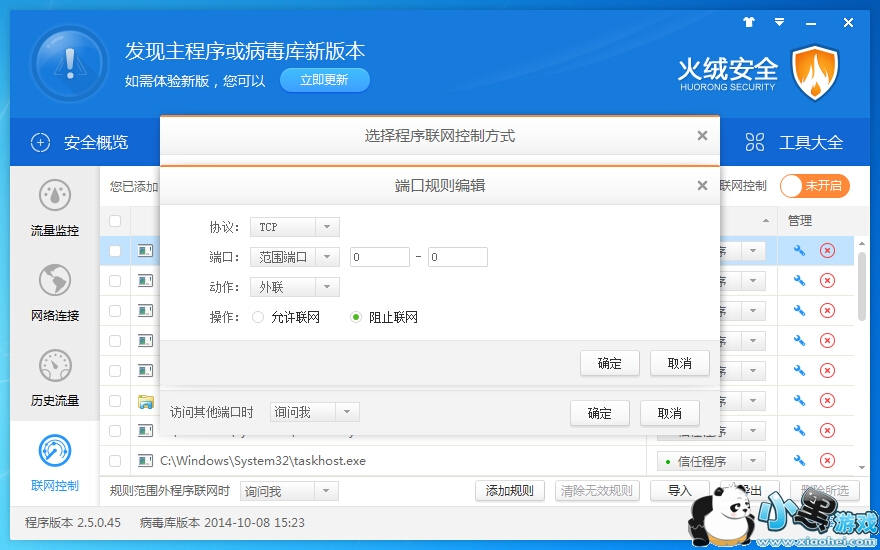Screen dimensions: 880x550
Task: Switch to the 工具大全 tab
Action: (794, 143)
